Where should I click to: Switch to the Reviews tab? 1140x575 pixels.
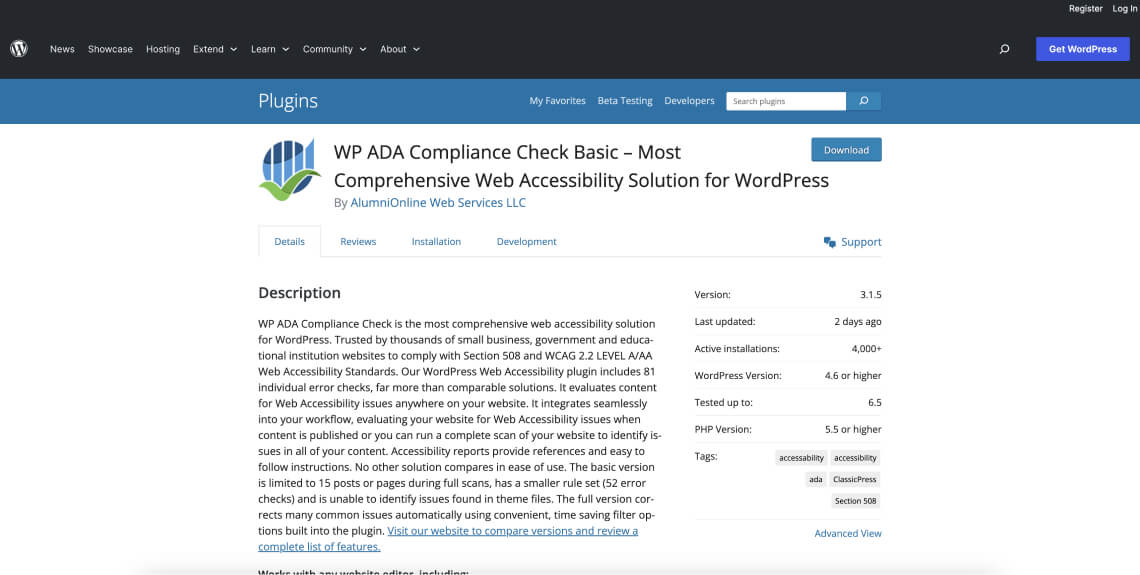pos(358,242)
